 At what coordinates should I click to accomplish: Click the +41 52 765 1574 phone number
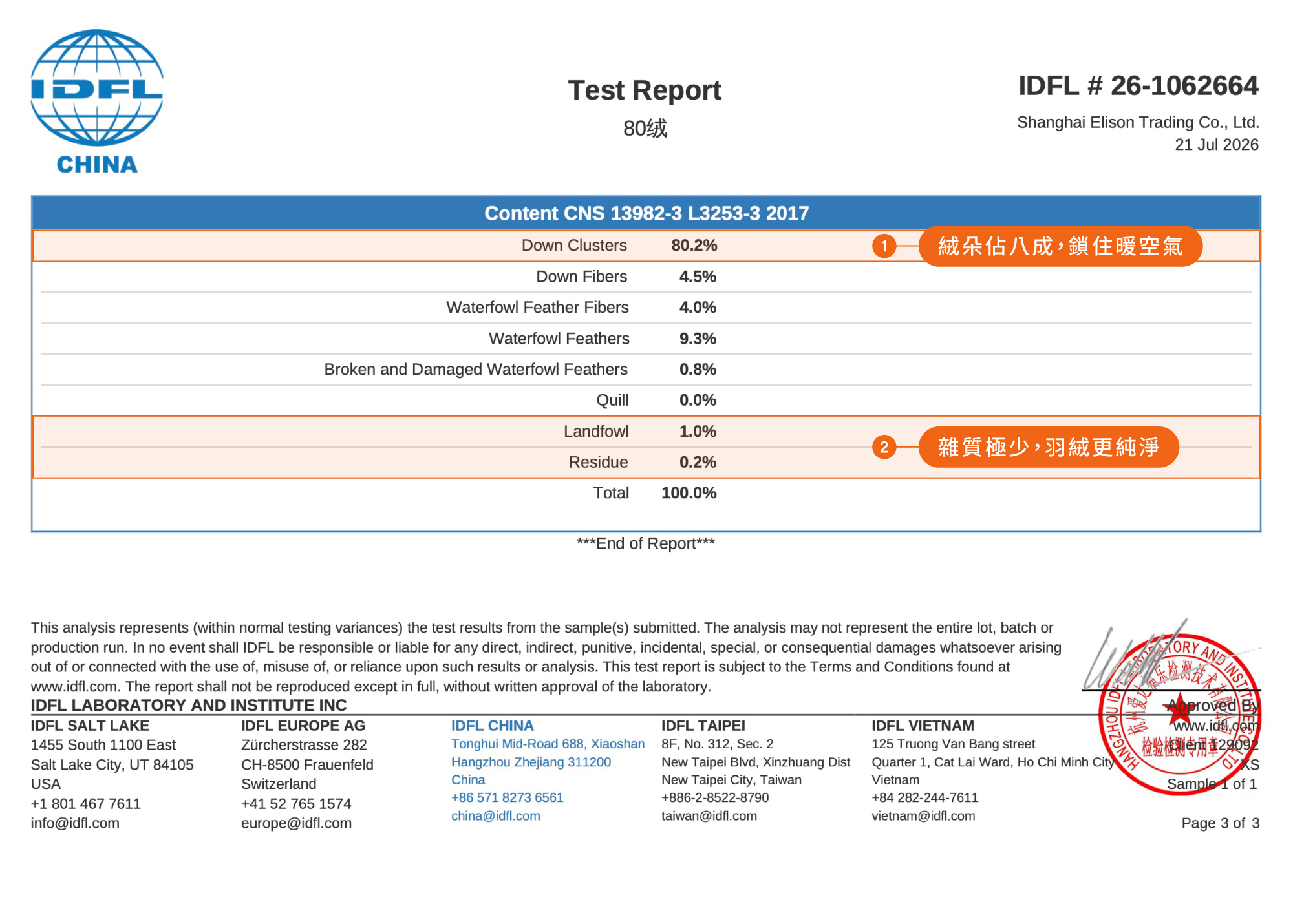pos(296,804)
